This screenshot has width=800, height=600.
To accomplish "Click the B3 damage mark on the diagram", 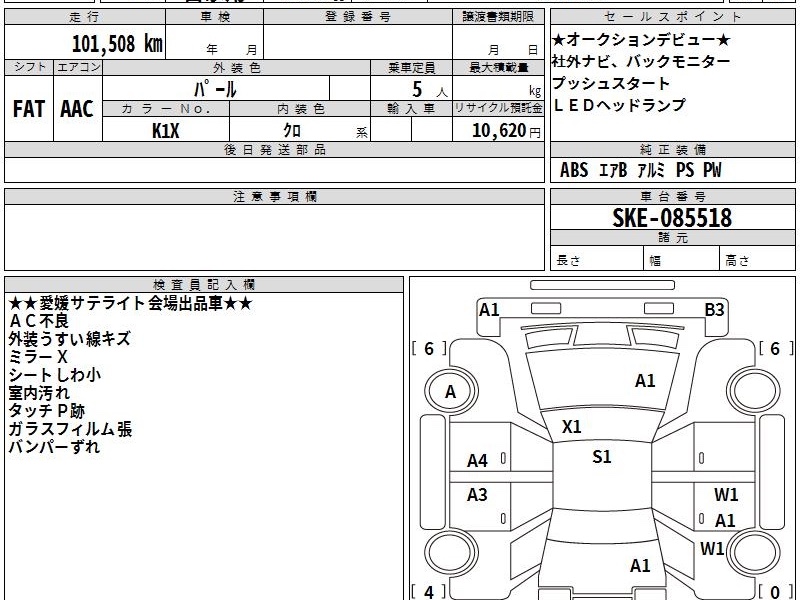I will [714, 310].
